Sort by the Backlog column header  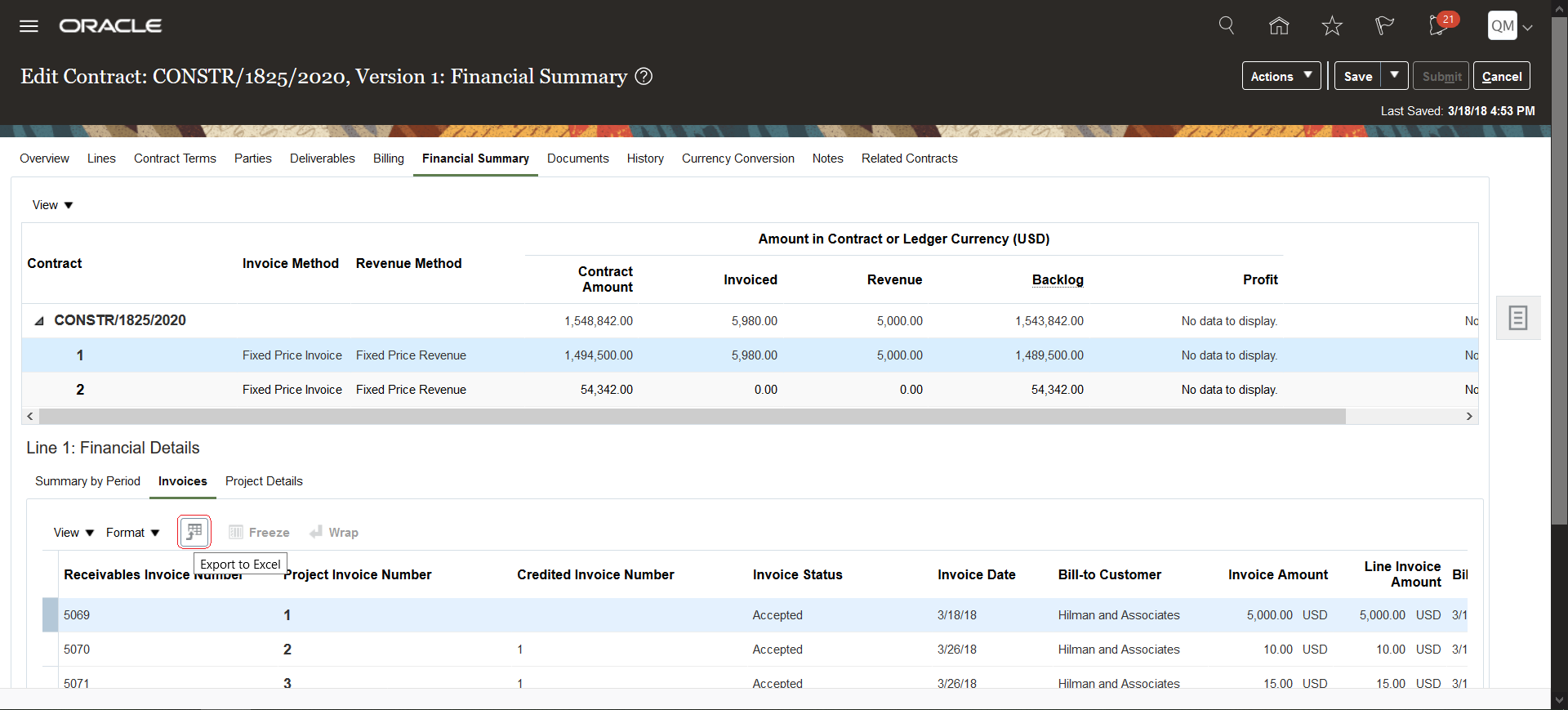1057,279
